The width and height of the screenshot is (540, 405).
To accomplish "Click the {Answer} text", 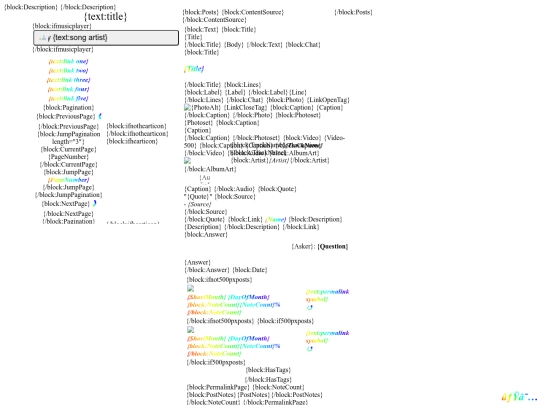I will coord(197,262).
